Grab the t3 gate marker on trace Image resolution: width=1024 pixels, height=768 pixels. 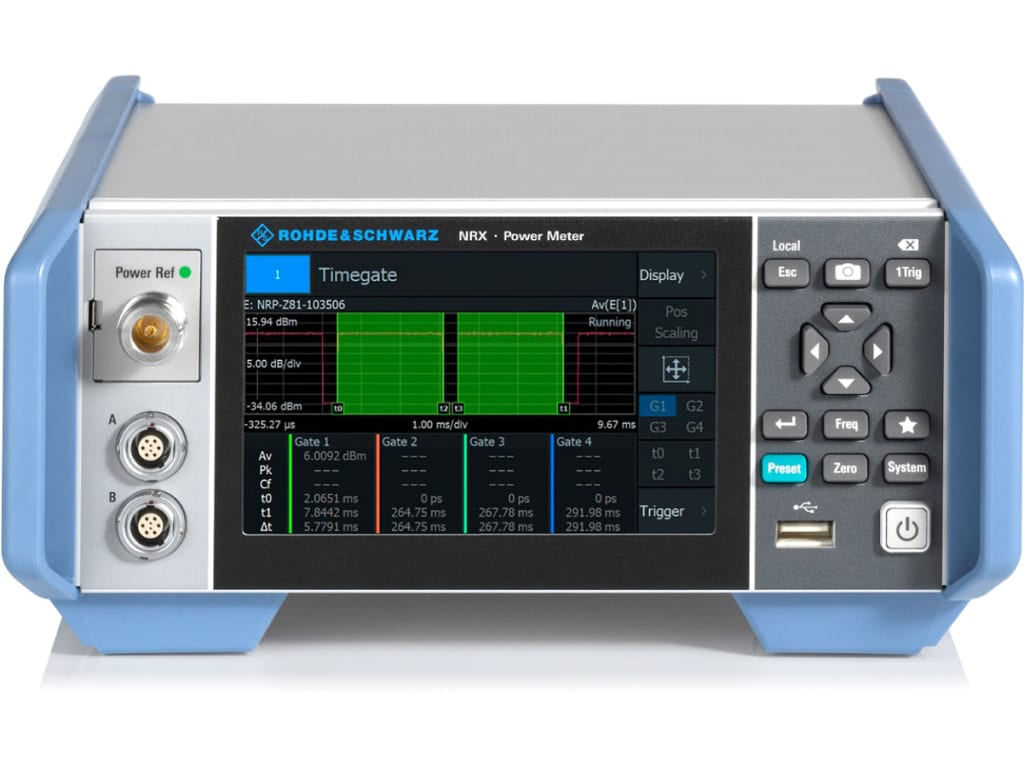pyautogui.click(x=458, y=408)
